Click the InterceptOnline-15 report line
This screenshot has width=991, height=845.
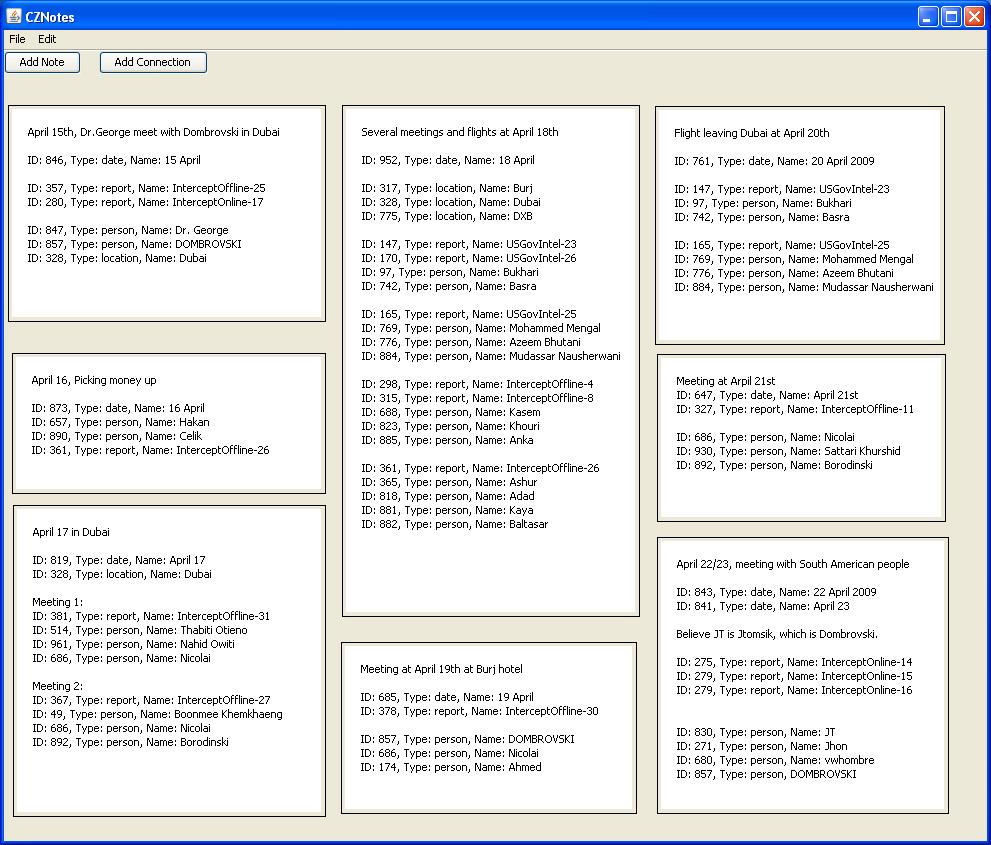point(794,676)
